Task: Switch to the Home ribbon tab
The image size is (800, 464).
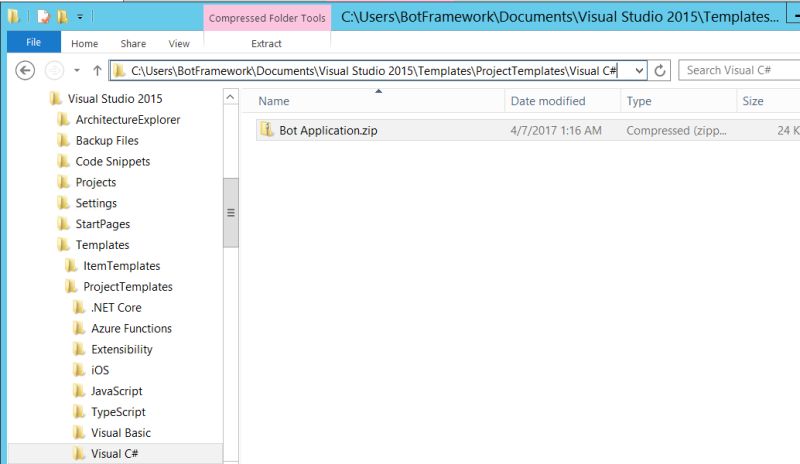Action: click(x=85, y=43)
